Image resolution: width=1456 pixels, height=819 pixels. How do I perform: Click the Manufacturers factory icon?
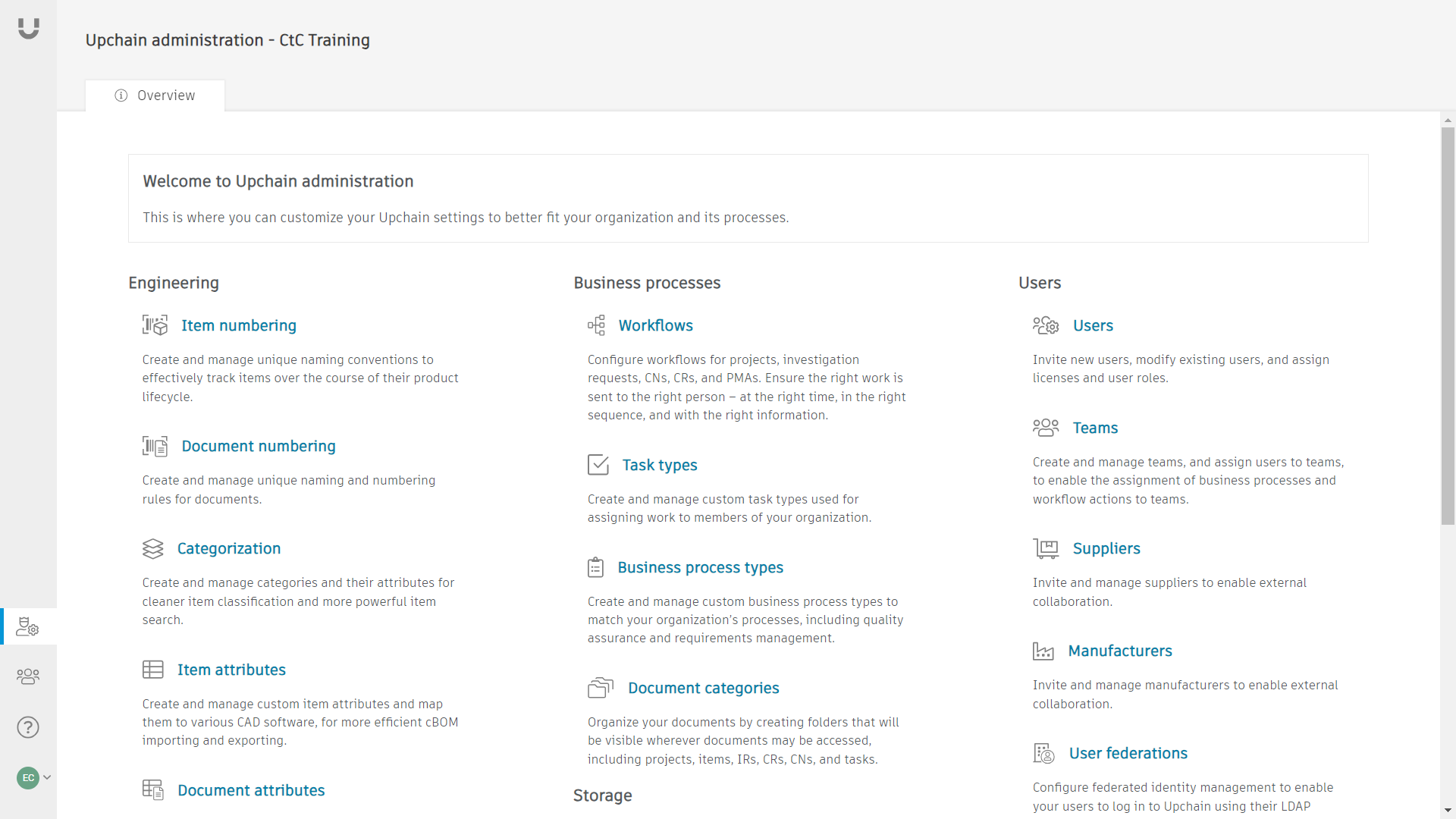1043,651
